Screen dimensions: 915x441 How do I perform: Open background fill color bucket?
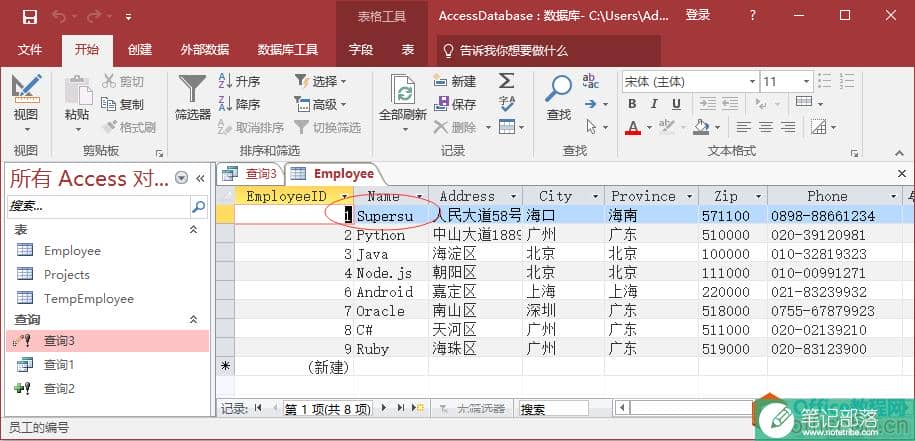(701, 127)
